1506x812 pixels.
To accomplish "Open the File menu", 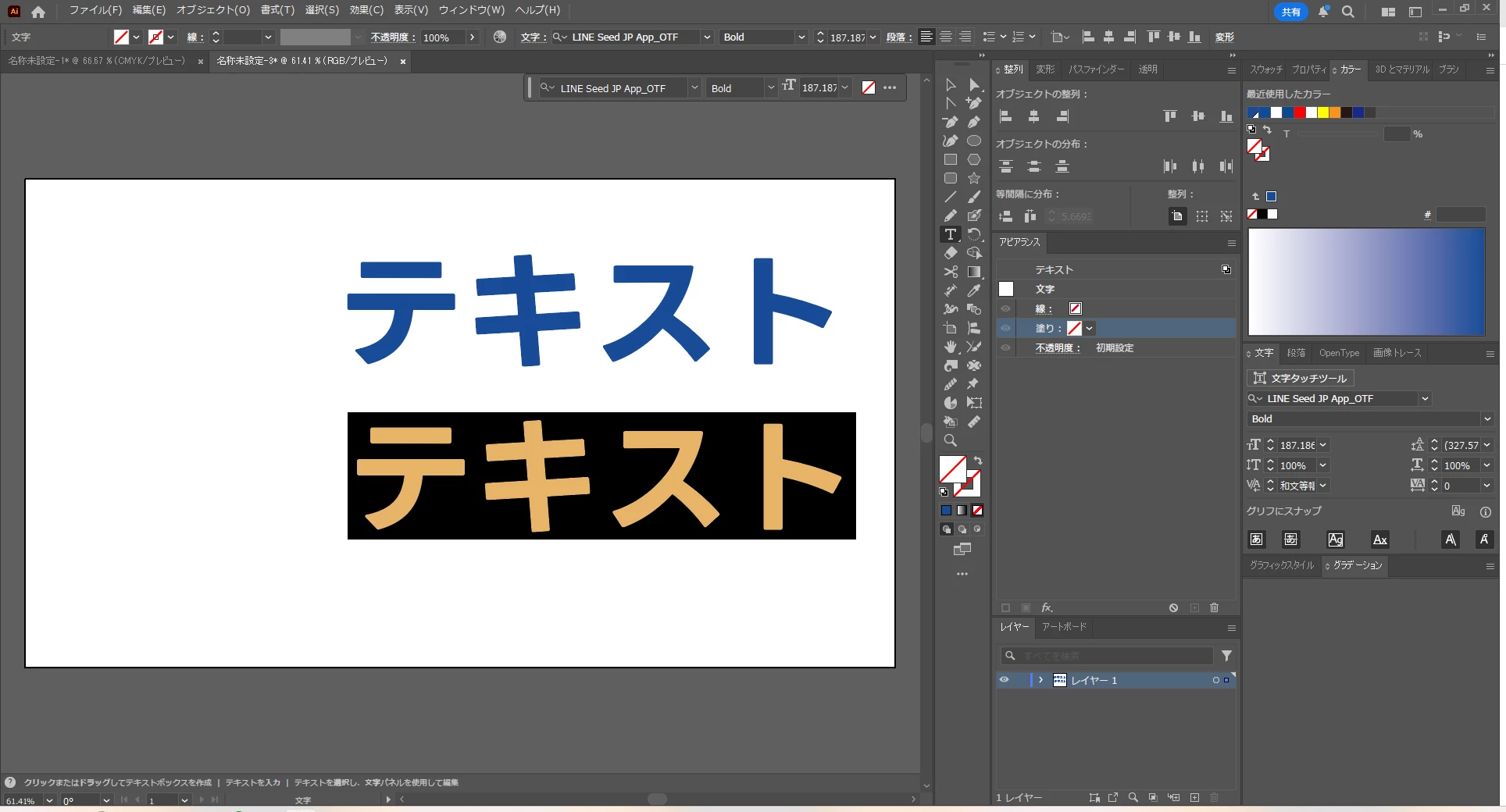I will [95, 10].
